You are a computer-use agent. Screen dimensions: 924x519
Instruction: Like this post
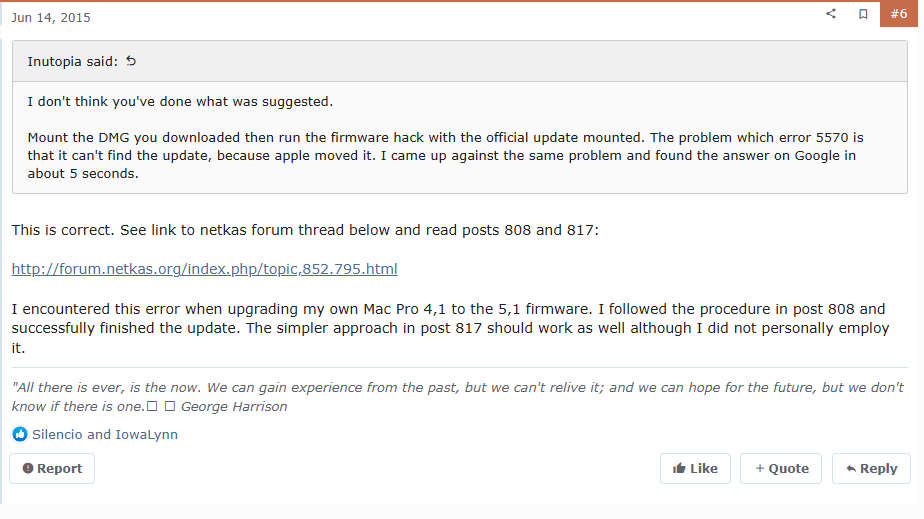click(695, 468)
